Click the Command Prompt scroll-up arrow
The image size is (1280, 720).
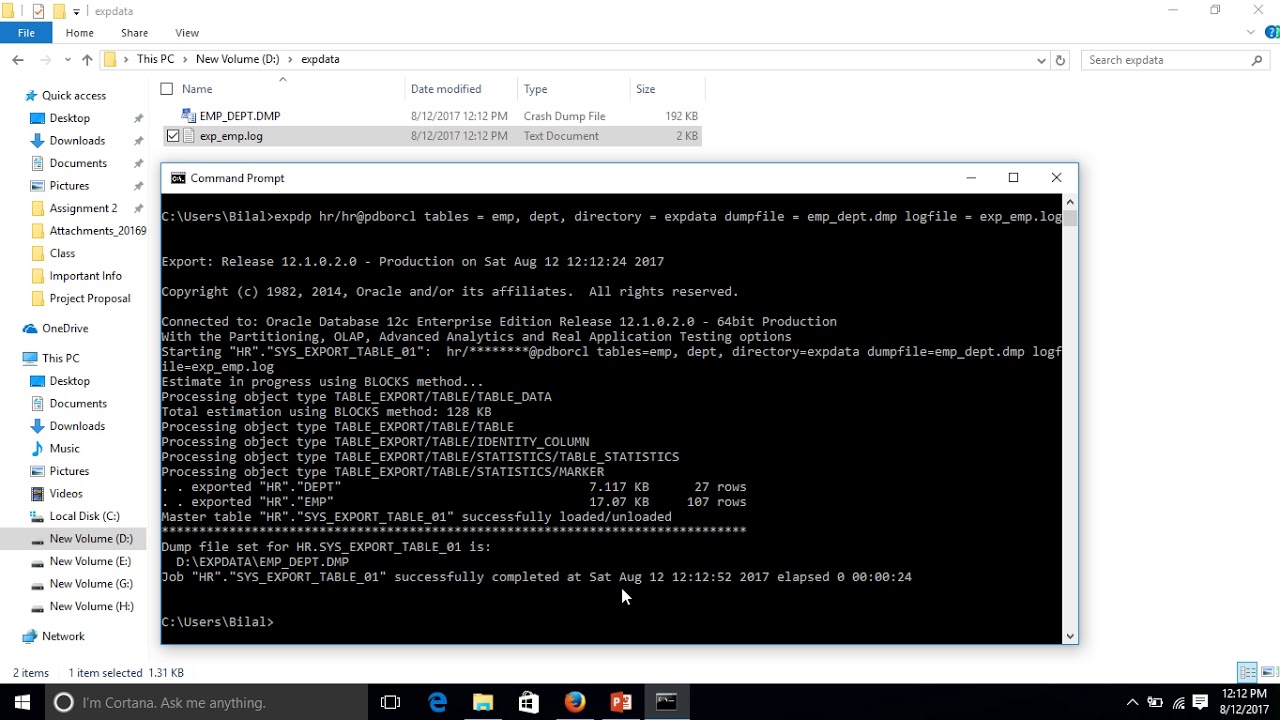[1070, 202]
